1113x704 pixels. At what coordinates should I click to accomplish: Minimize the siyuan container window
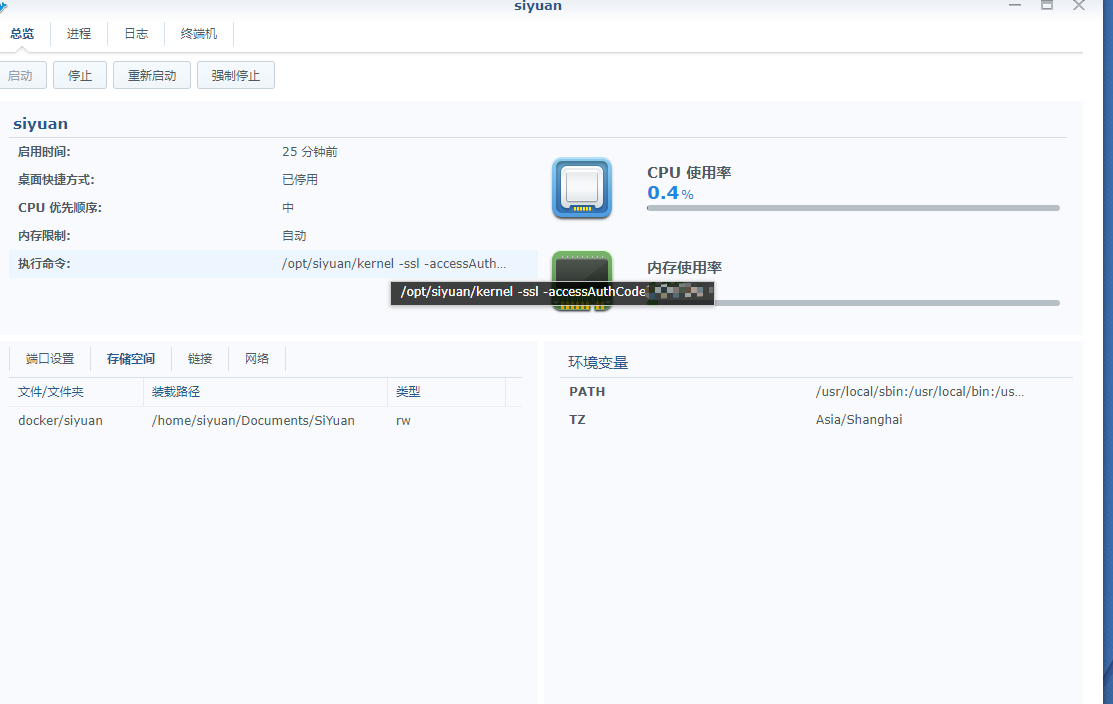click(1015, 6)
